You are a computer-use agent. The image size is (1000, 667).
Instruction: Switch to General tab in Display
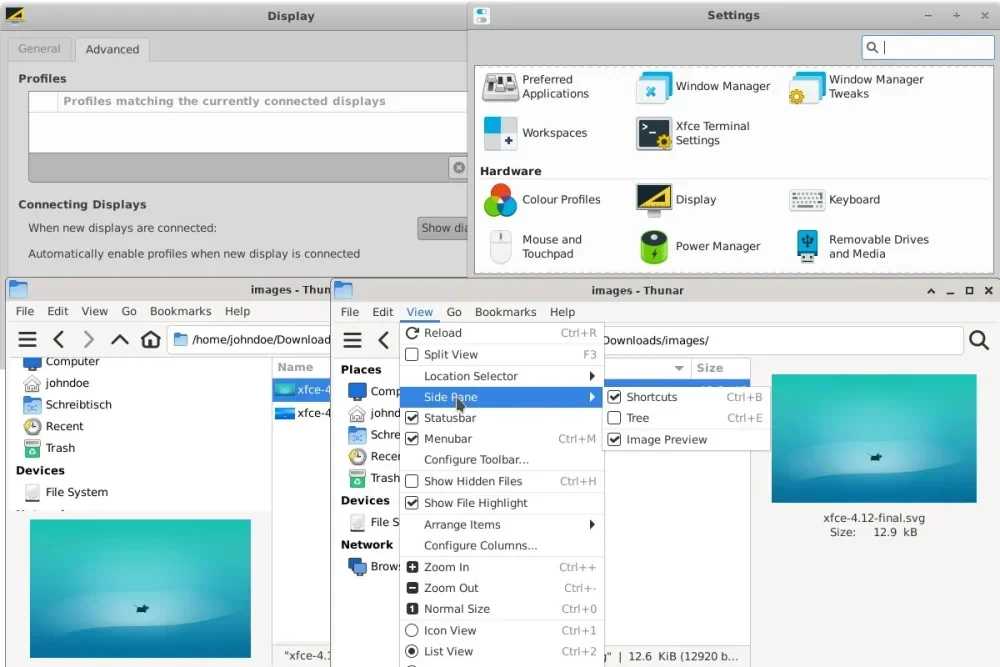point(40,49)
